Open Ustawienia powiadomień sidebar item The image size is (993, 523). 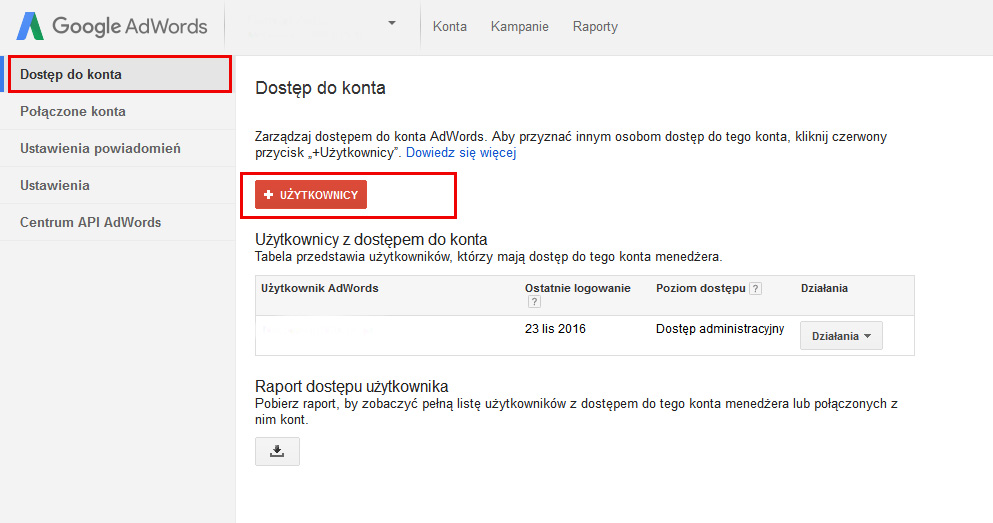click(118, 148)
